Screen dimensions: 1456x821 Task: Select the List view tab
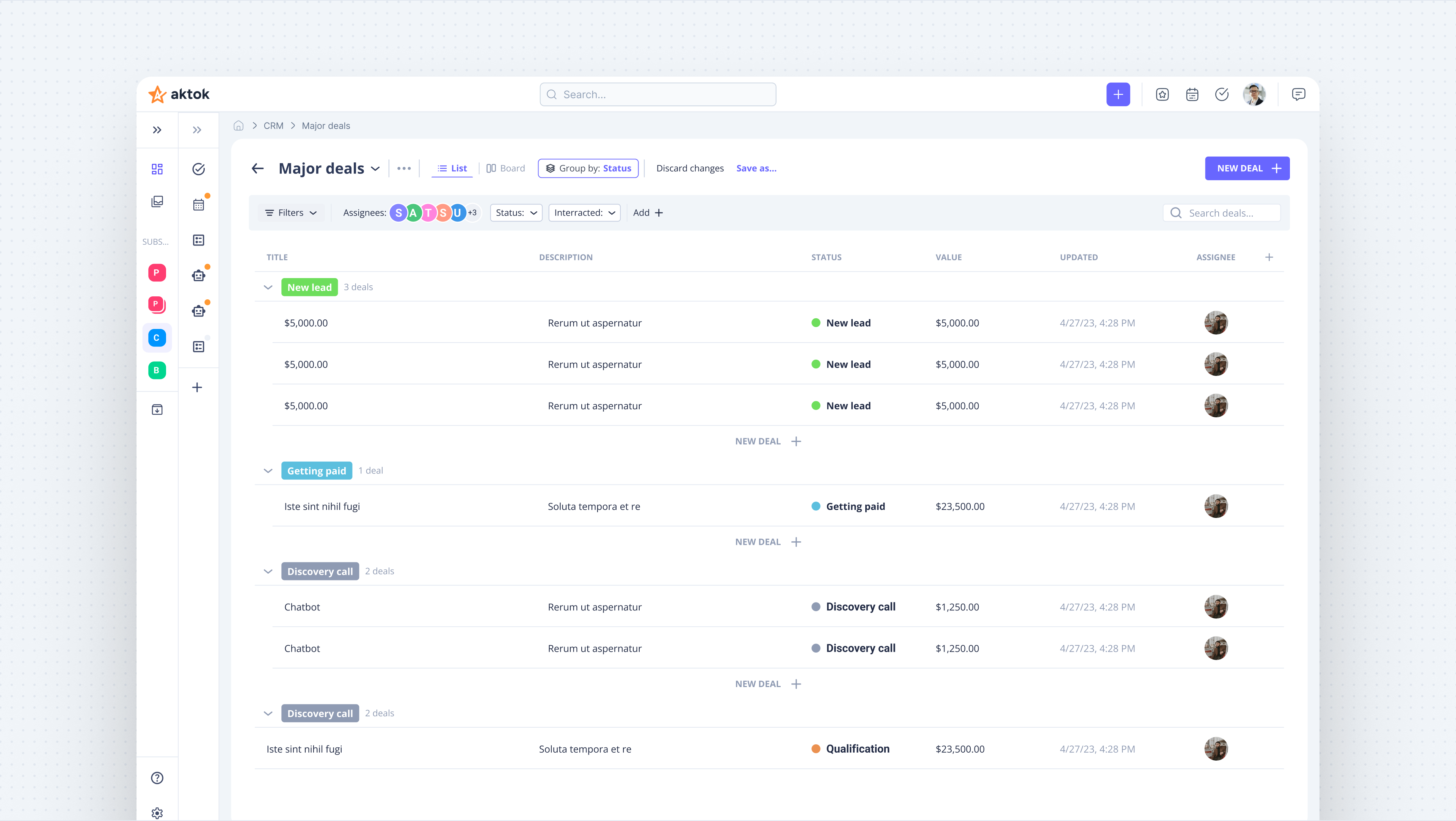[452, 167]
